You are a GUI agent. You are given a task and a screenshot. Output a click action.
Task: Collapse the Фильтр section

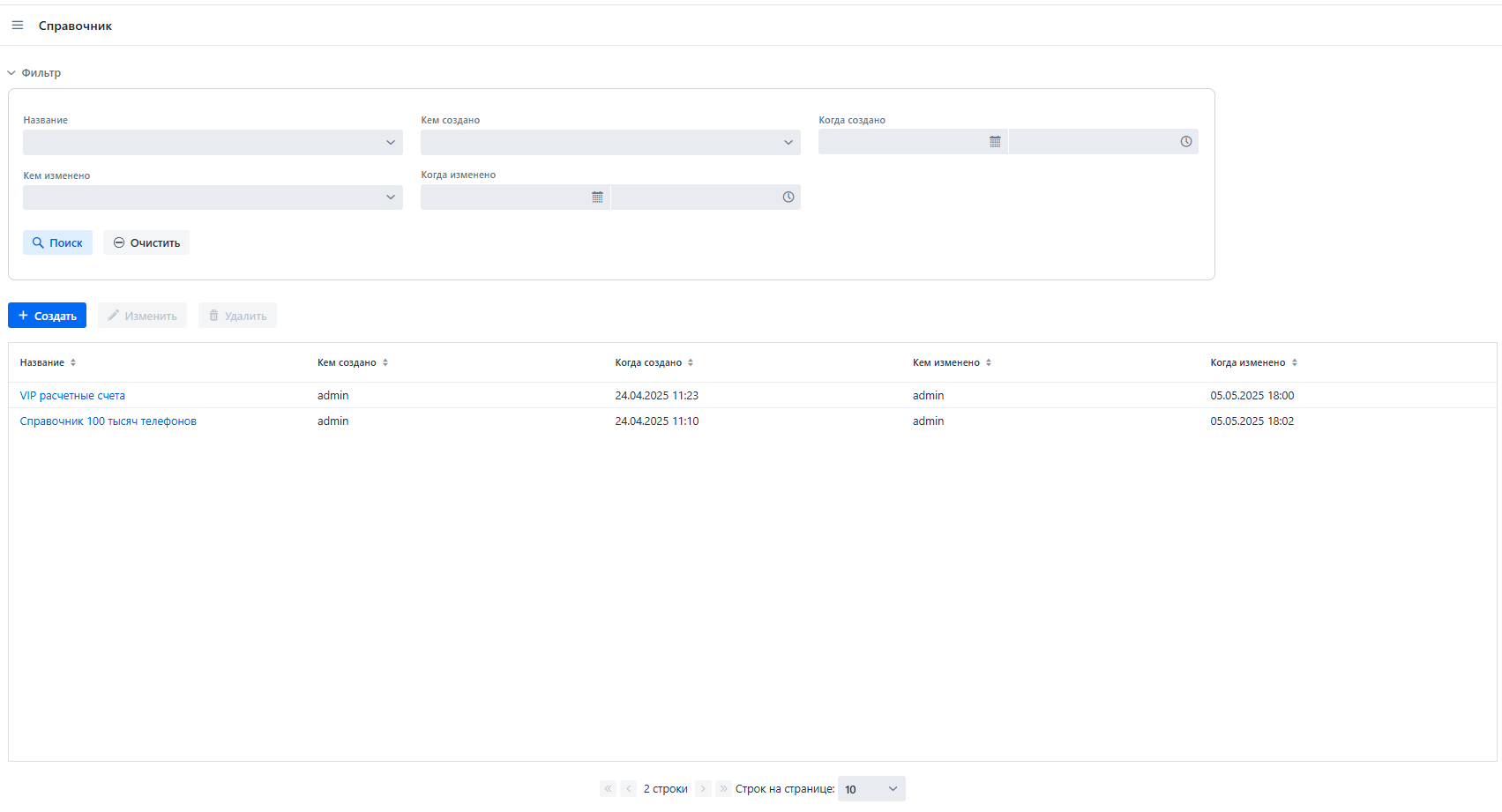34,73
